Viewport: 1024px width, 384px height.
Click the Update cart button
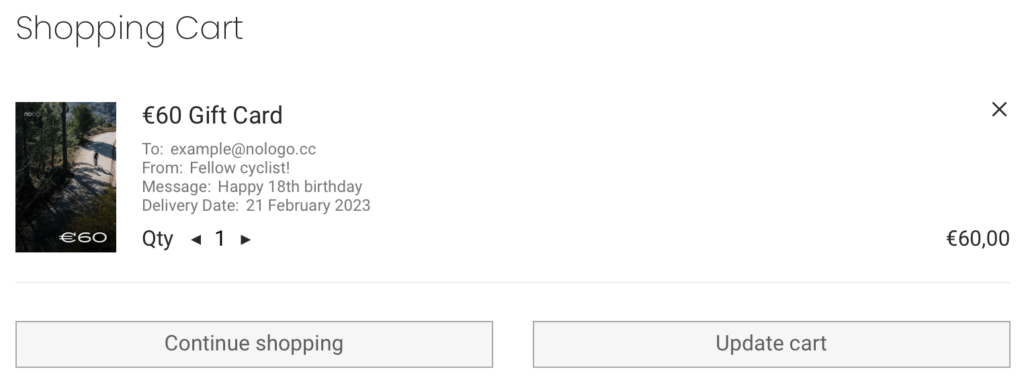(x=771, y=344)
